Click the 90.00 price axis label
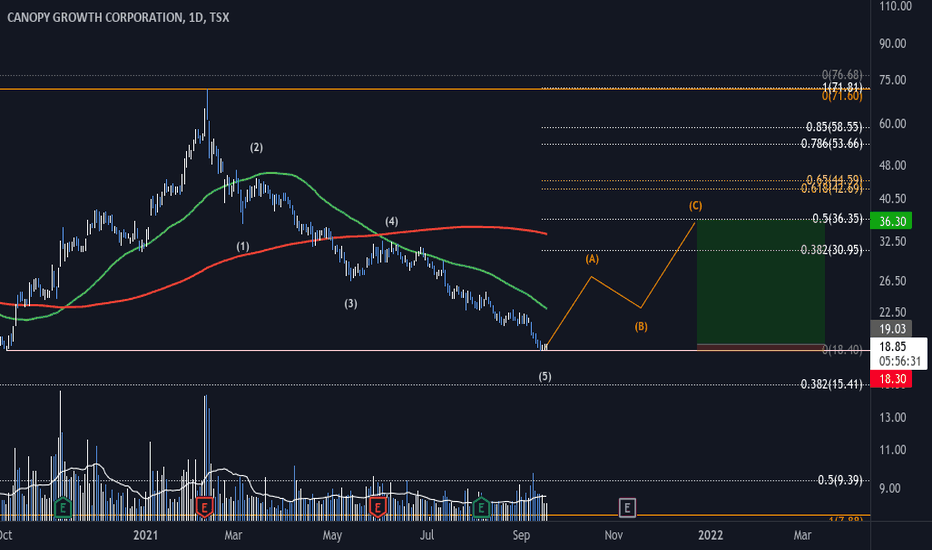This screenshot has width=932, height=550. (893, 43)
